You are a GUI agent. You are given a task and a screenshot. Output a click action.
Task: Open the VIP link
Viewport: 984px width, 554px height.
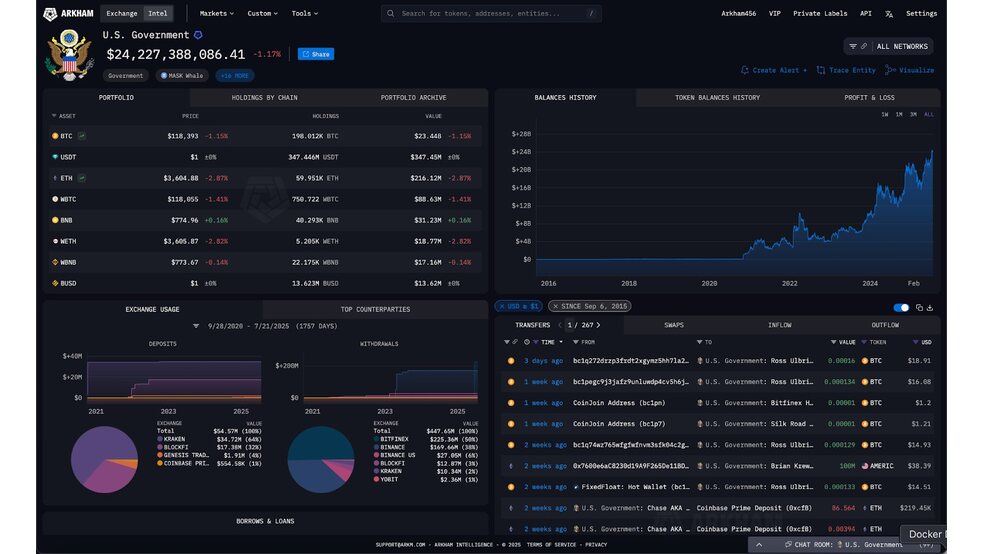point(774,13)
